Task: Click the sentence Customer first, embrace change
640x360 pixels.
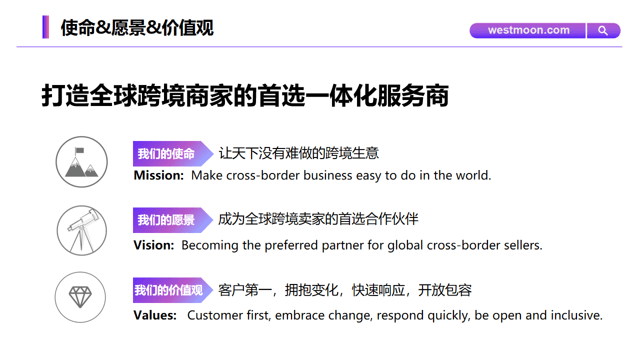Action: [395, 316]
